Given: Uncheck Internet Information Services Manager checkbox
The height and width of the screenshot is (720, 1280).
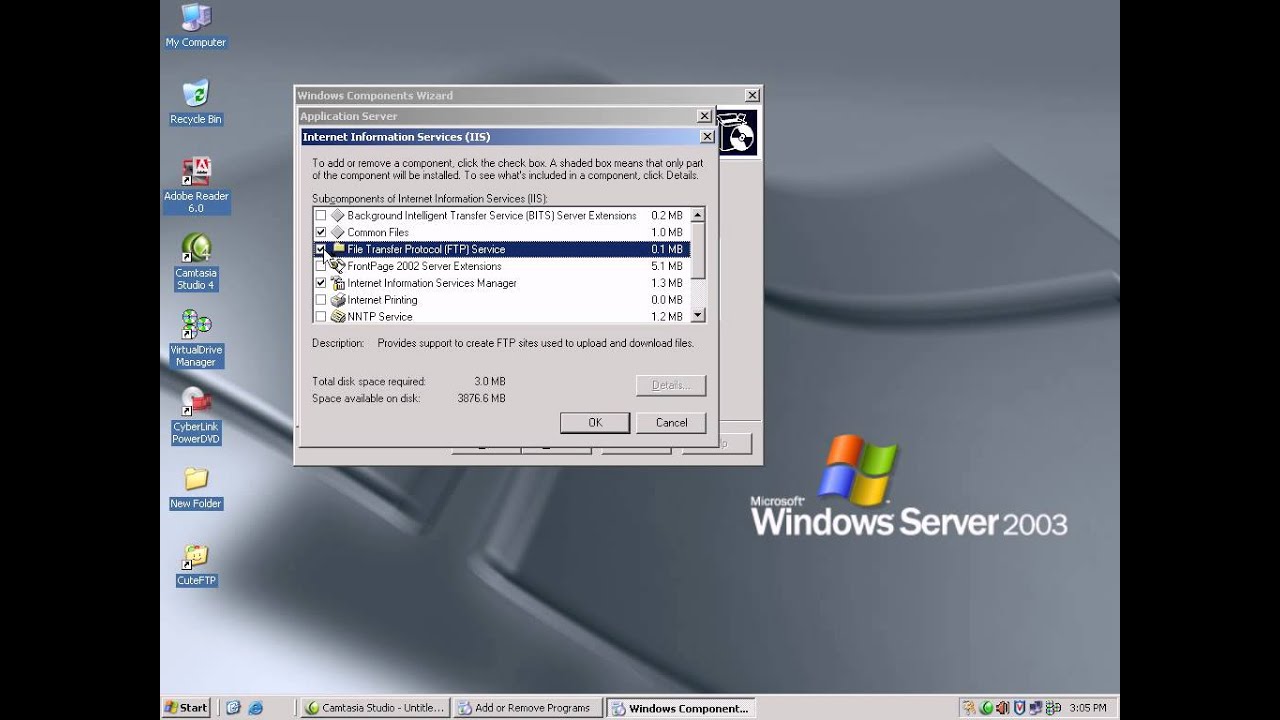Looking at the screenshot, I should tap(321, 283).
